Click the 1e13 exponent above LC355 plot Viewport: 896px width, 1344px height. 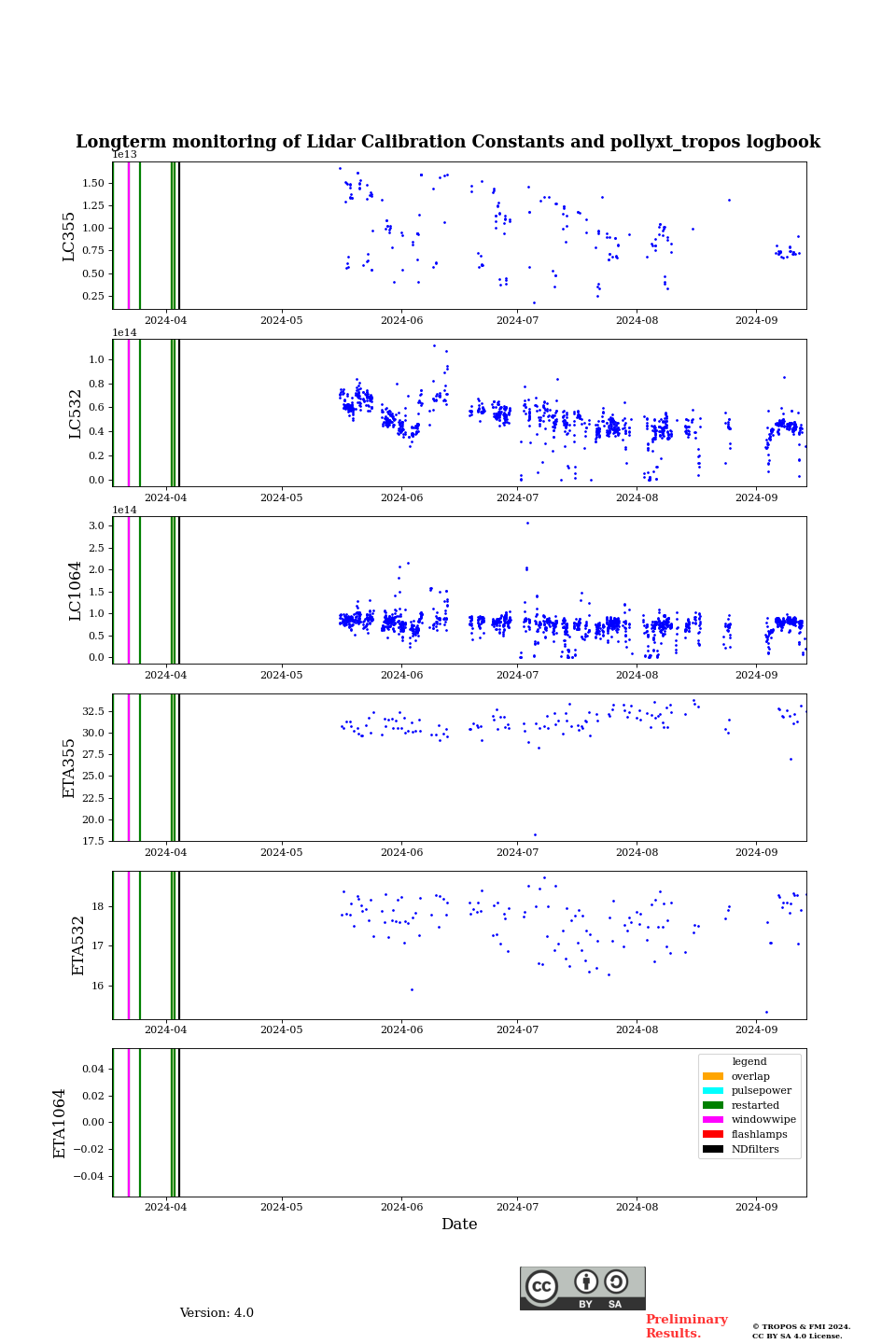point(125,155)
